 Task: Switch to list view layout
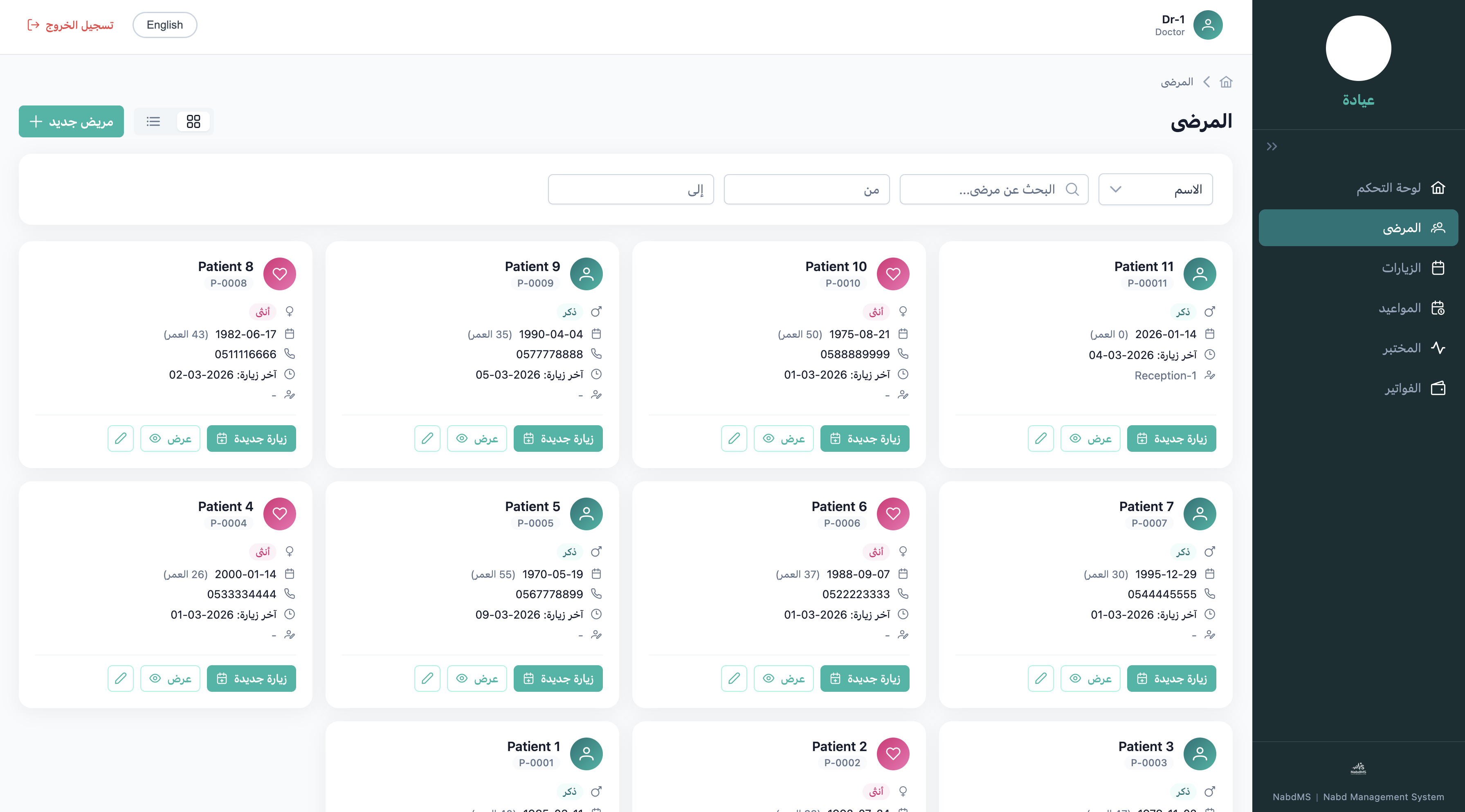(153, 121)
